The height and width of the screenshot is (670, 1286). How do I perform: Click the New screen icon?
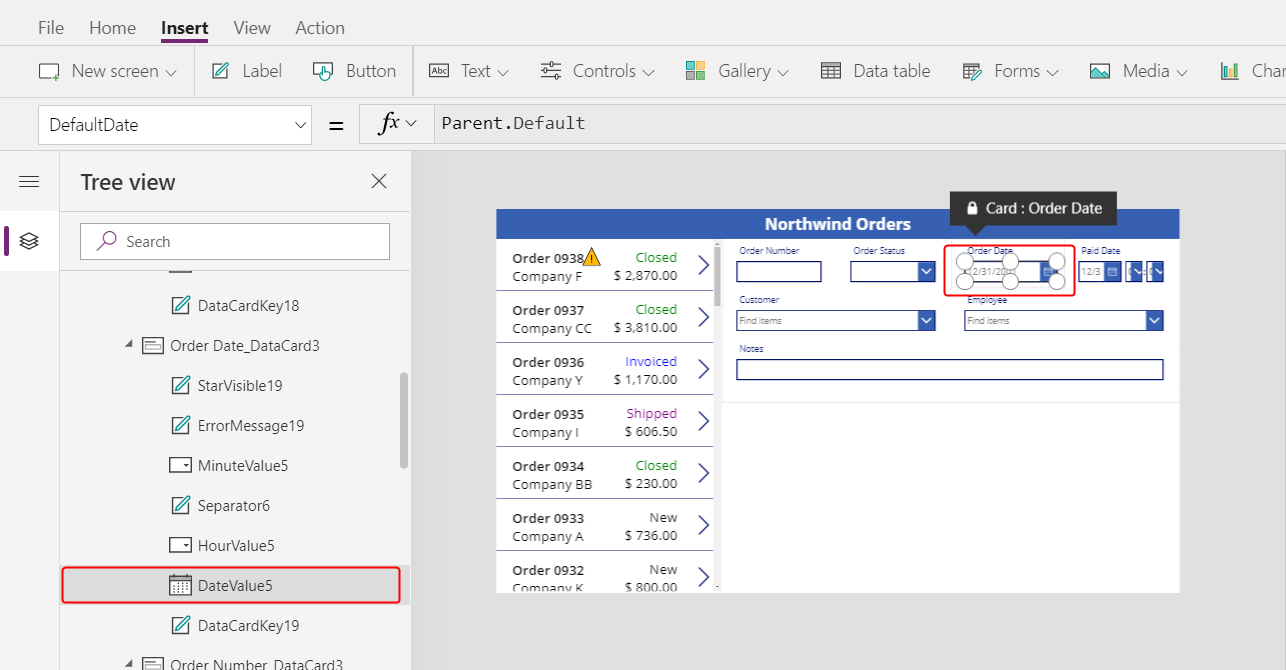tap(48, 70)
